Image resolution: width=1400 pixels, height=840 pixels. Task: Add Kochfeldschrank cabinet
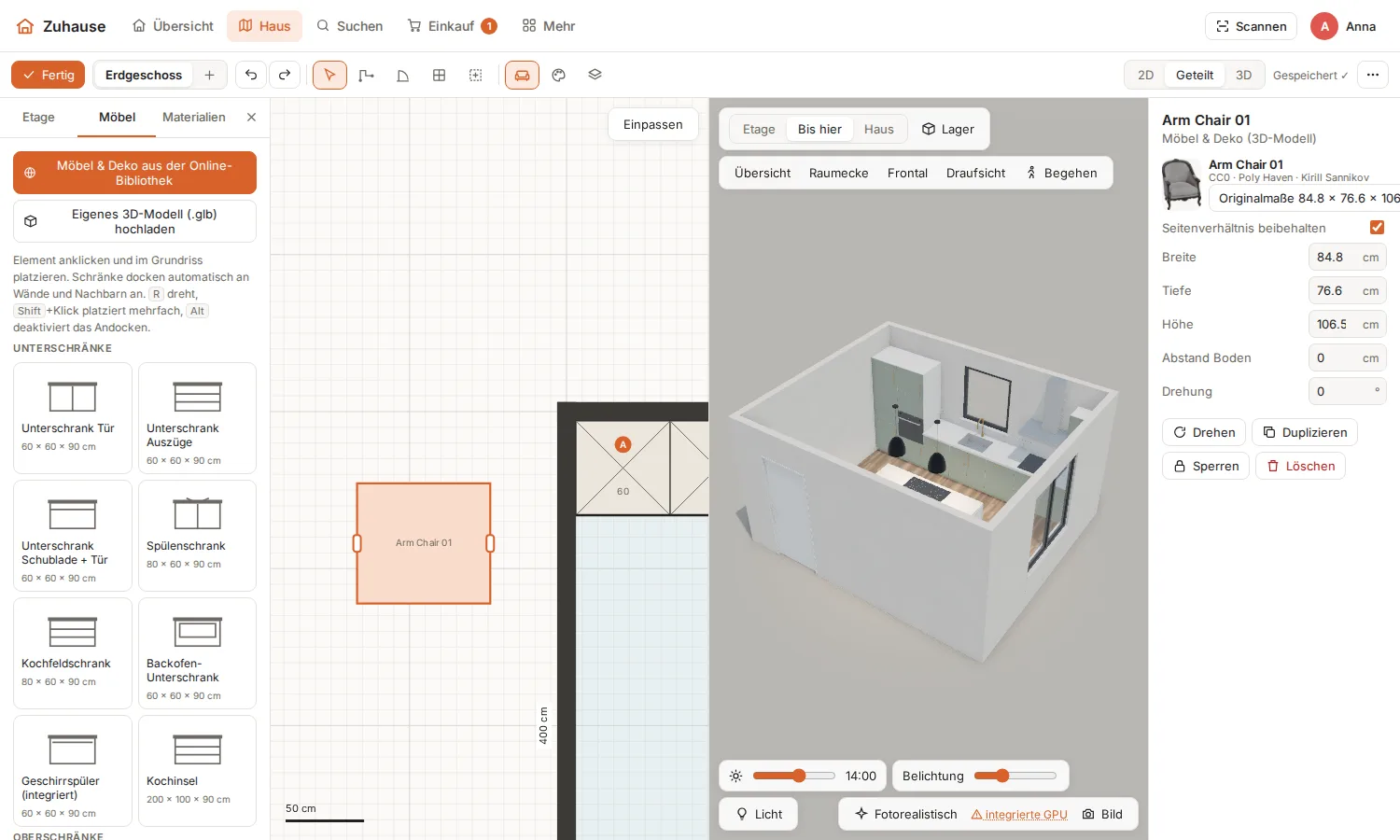[x=73, y=653]
